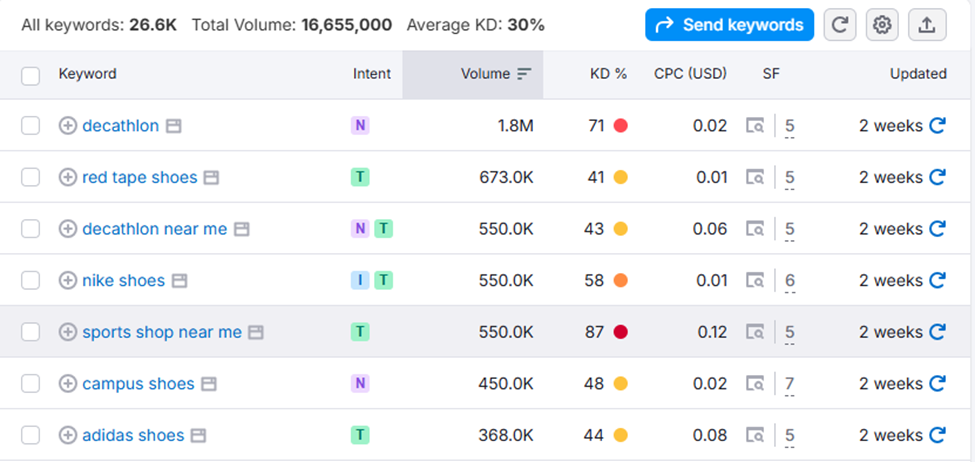Click the Send keywords button
Viewport: 975px width, 462px height.
pyautogui.click(x=729, y=25)
